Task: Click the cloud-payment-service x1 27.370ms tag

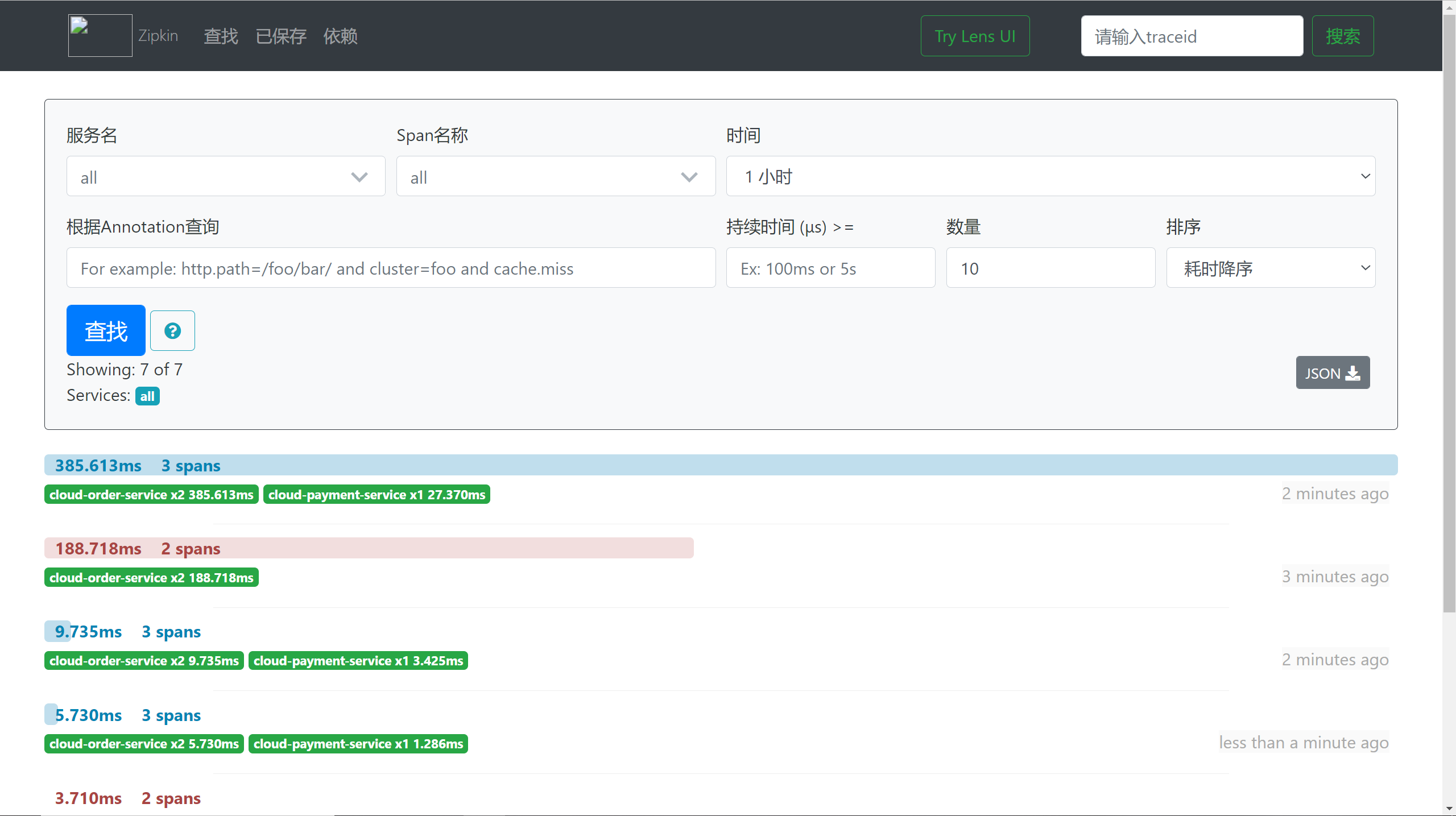Action: tap(377, 495)
